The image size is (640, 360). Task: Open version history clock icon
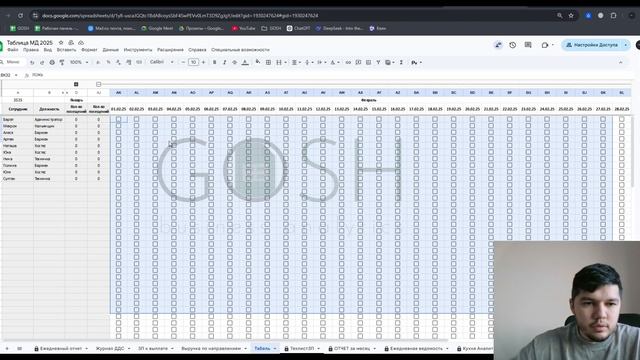pyautogui.click(x=513, y=45)
